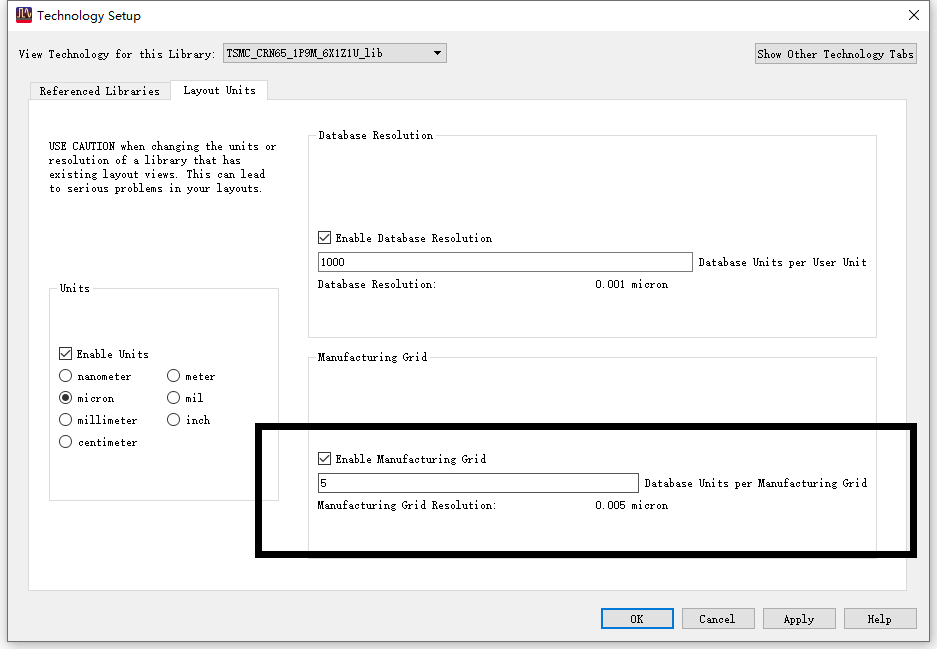This screenshot has height=649, width=937.
Task: Click Show Other Technology Tabs button
Action: [835, 54]
